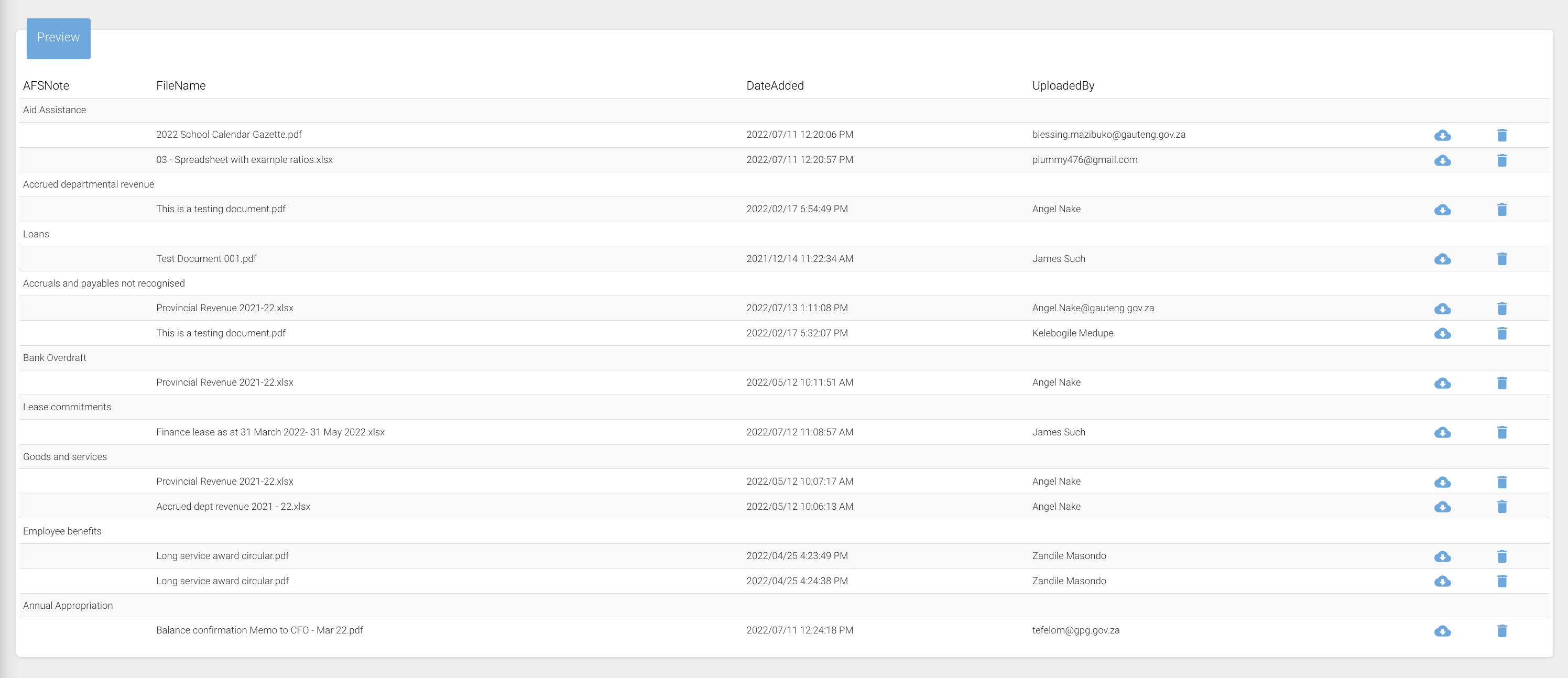Click the FileName column header
The image size is (1568, 678).
coord(181,86)
